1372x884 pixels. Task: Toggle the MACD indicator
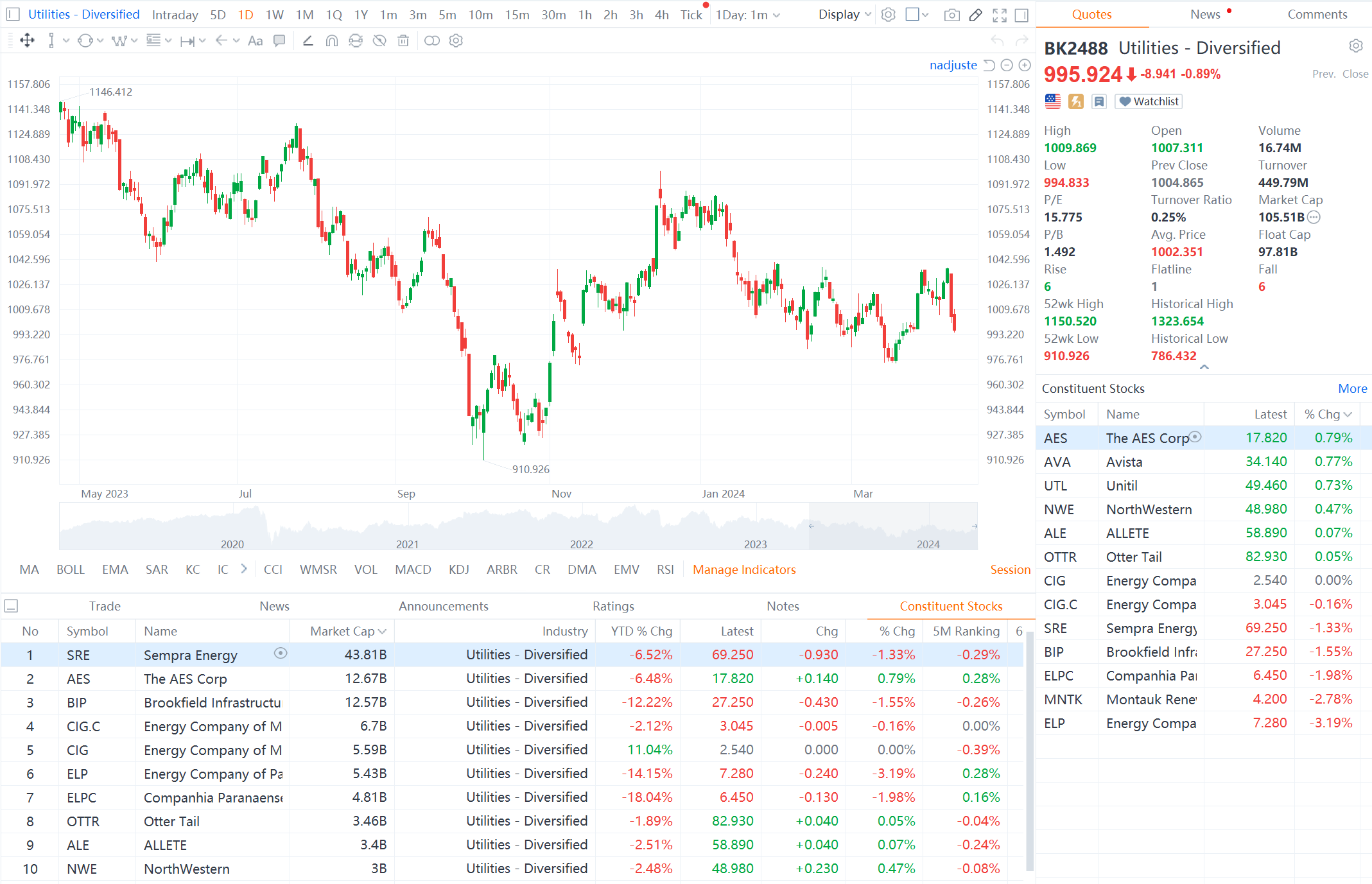(413, 569)
